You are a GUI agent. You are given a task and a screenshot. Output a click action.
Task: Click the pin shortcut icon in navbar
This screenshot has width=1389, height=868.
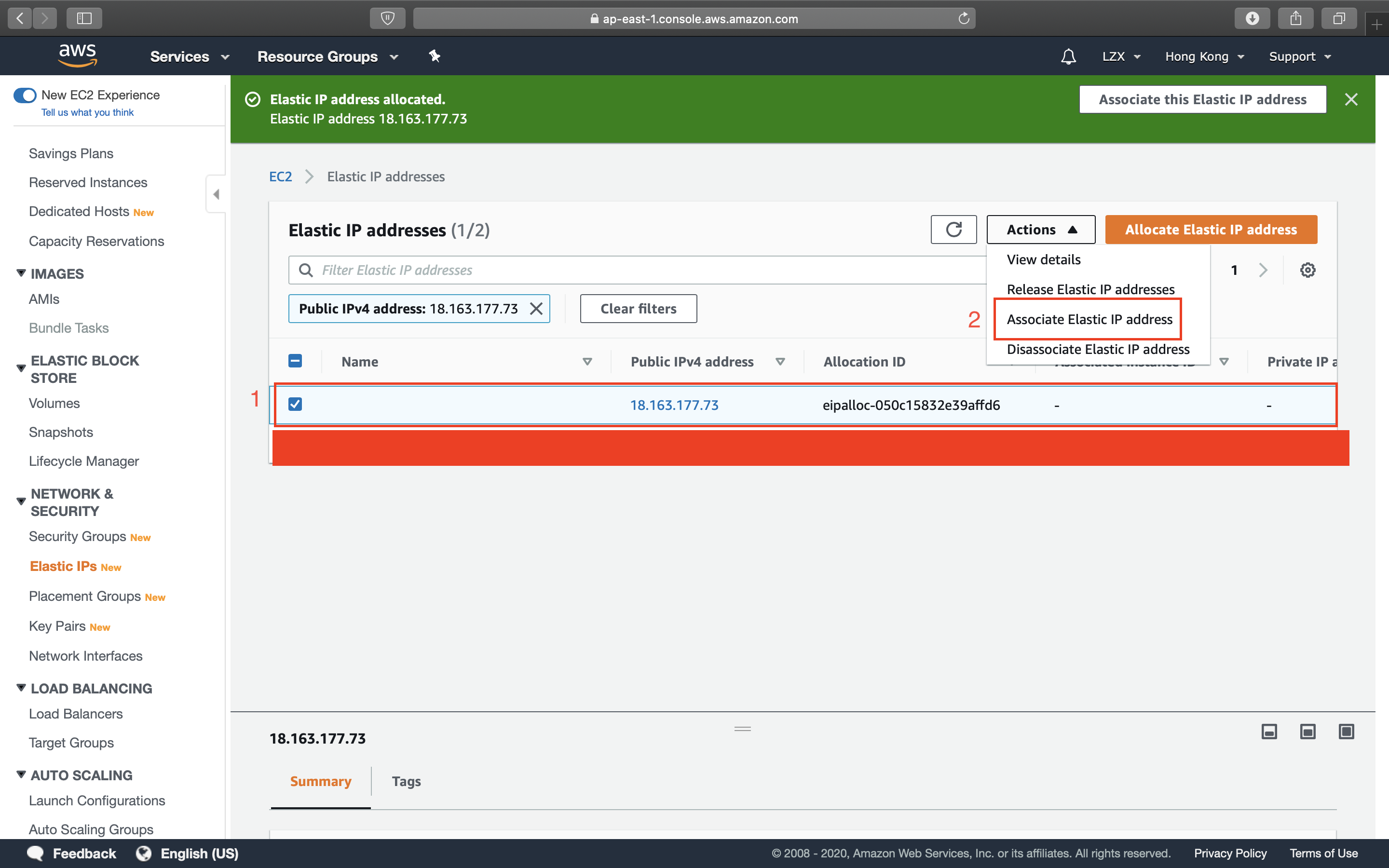click(x=435, y=56)
